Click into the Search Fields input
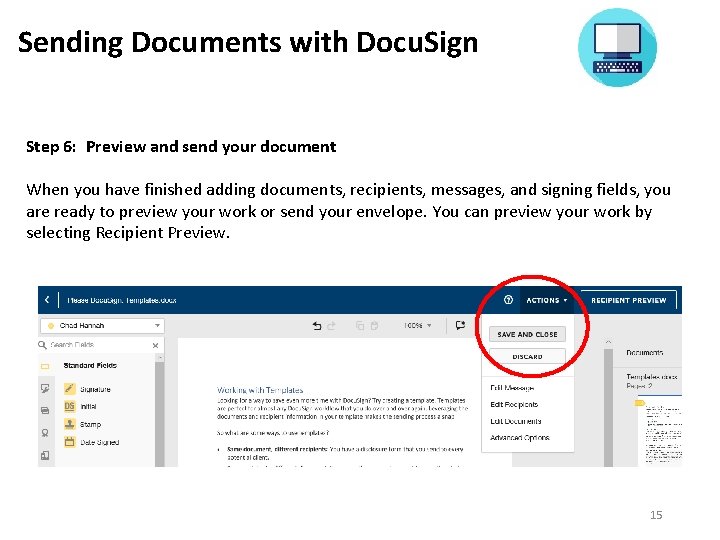 [x=99, y=345]
